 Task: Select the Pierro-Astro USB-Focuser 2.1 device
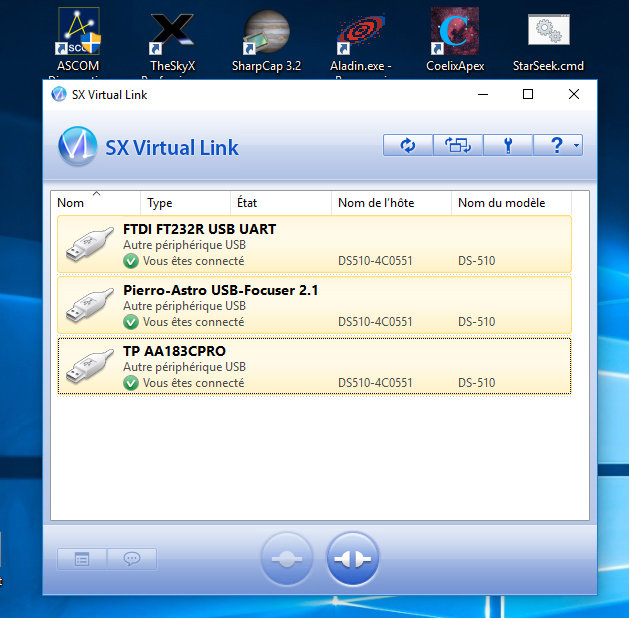coord(314,305)
